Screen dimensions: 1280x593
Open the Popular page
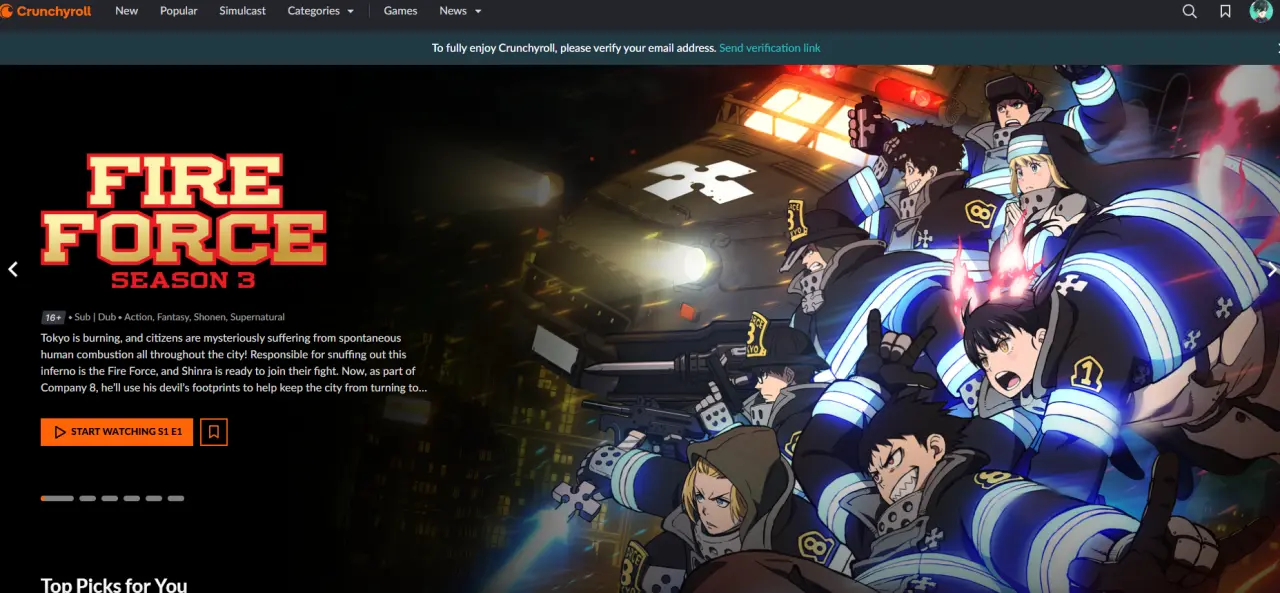click(179, 11)
